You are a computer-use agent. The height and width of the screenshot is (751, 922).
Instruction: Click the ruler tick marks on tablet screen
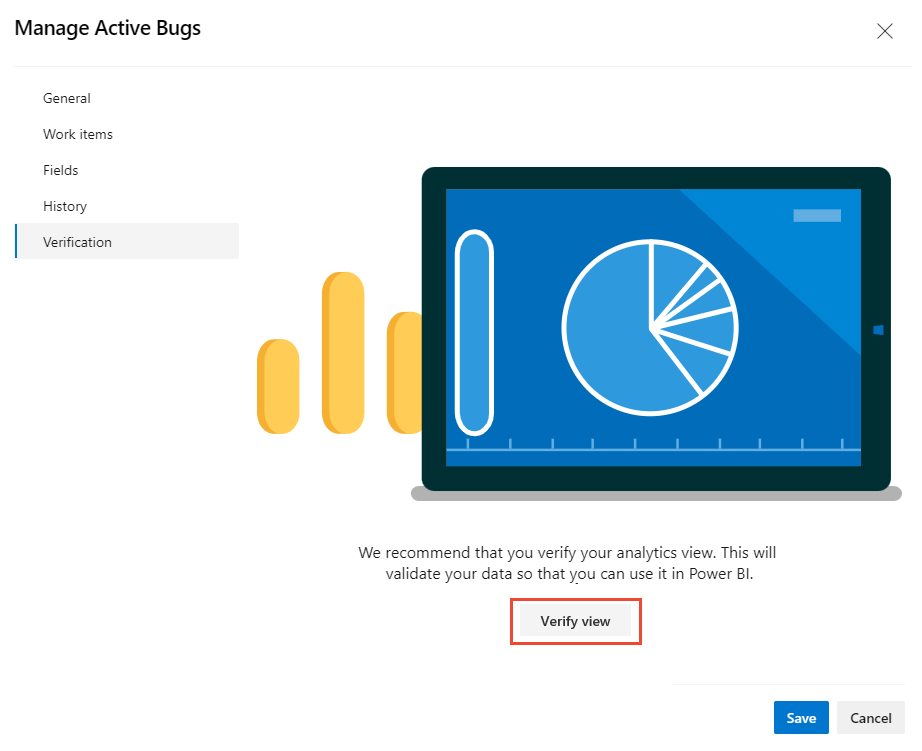[653, 445]
